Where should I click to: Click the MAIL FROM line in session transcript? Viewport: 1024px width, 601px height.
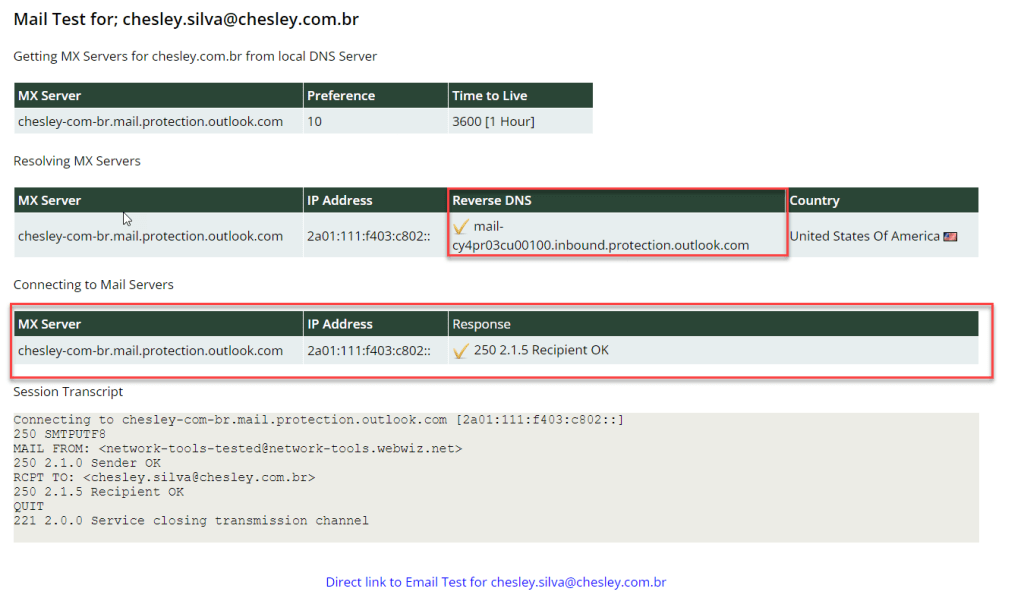click(x=237, y=449)
